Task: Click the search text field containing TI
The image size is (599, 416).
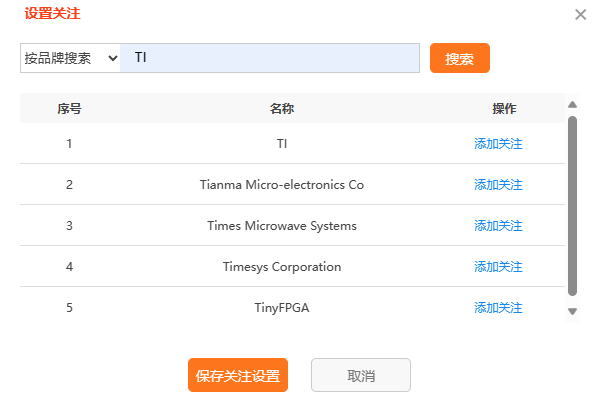Action: tap(270, 58)
